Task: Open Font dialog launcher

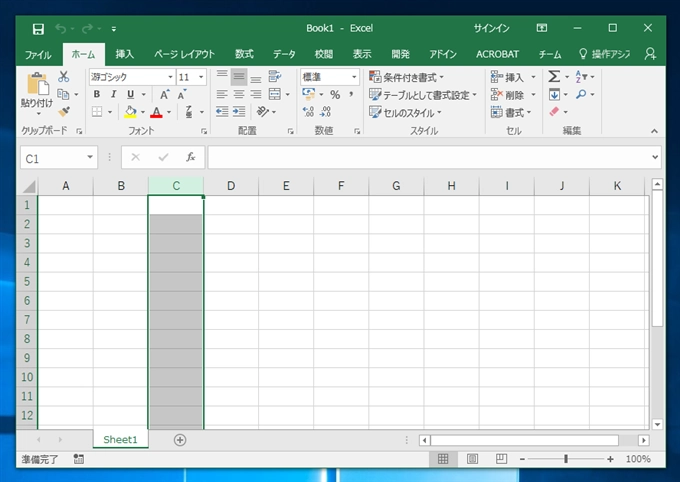Action: tap(204, 131)
